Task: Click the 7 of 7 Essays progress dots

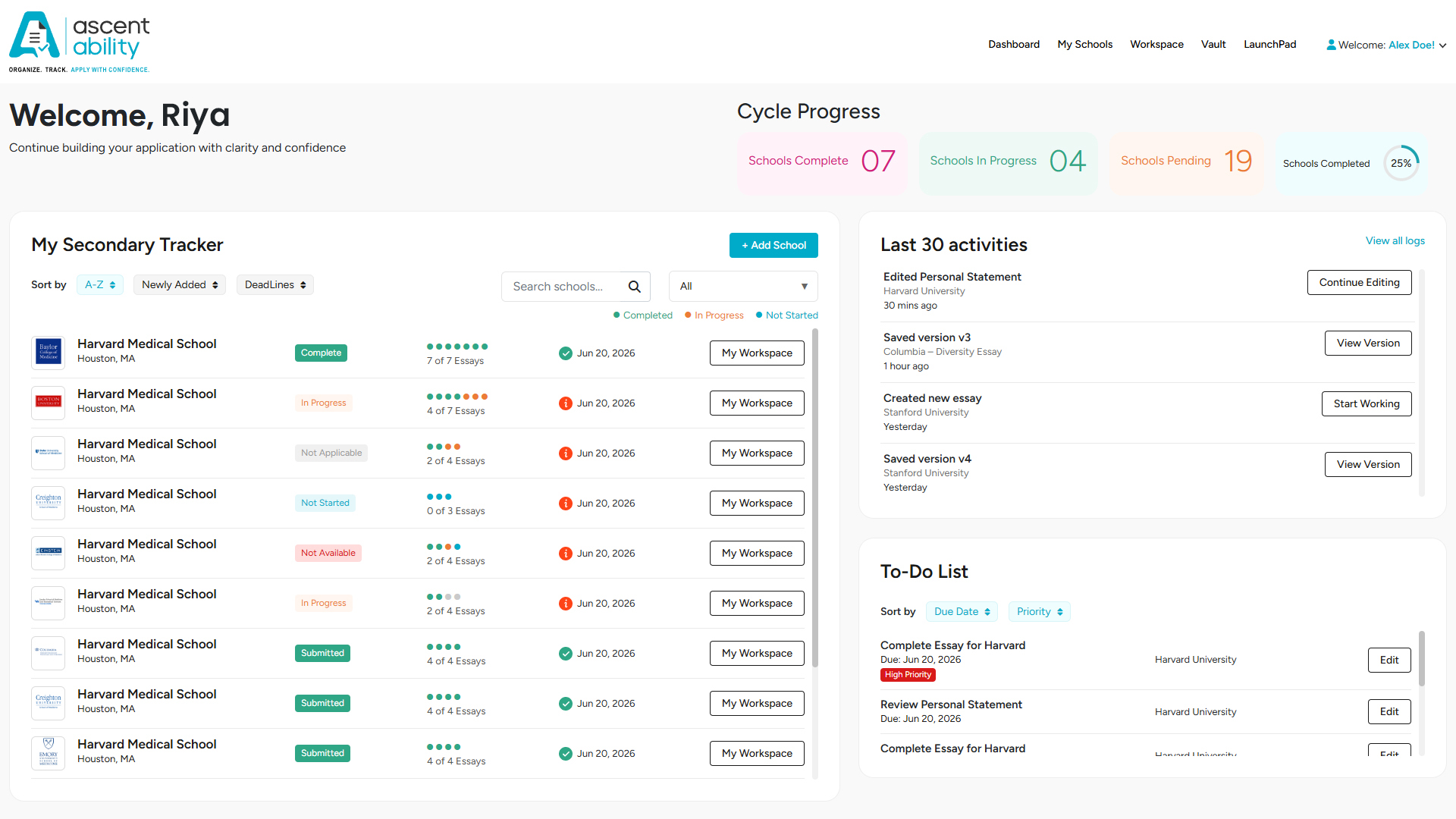Action: [457, 347]
